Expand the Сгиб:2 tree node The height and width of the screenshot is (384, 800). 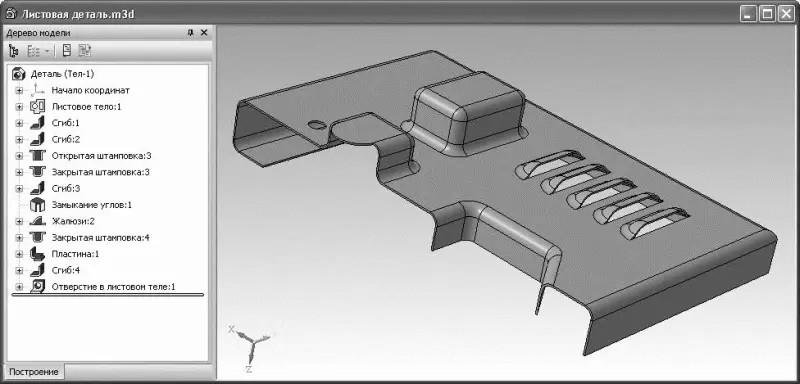click(19, 139)
